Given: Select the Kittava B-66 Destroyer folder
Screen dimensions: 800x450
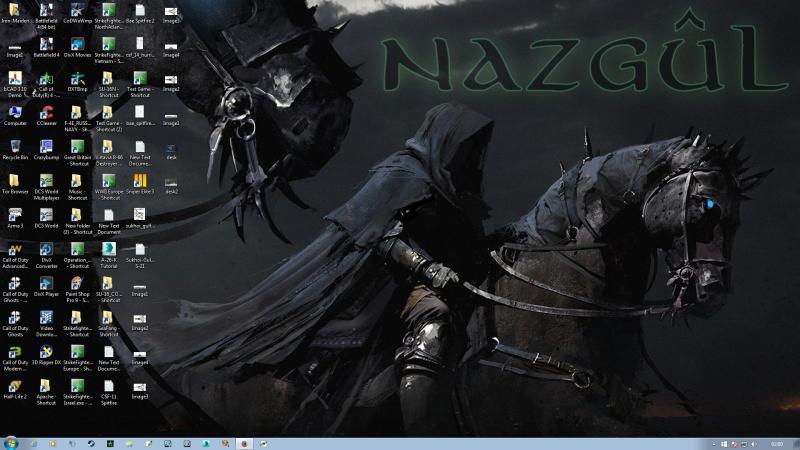Looking at the screenshot, I should [109, 153].
